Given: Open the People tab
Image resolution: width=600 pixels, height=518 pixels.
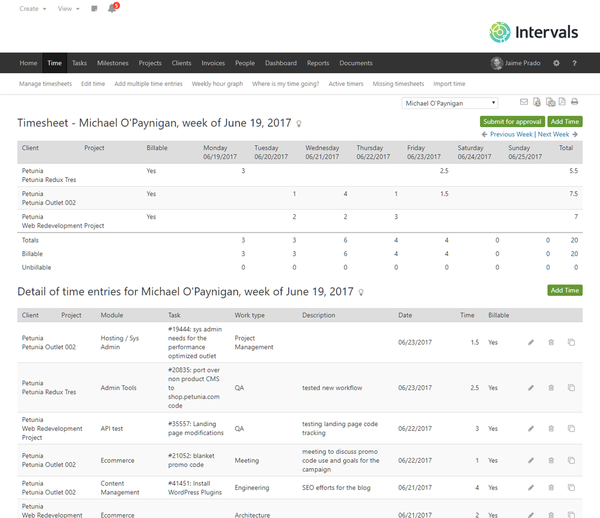Looking at the screenshot, I should click(245, 63).
